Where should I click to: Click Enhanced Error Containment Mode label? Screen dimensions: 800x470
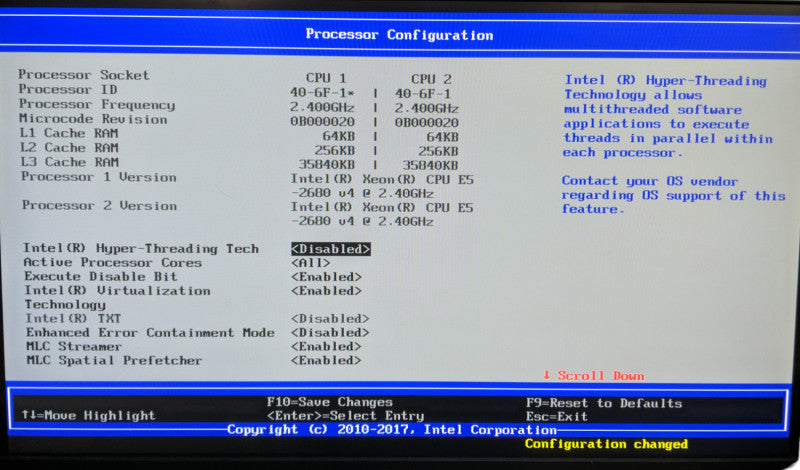151,333
